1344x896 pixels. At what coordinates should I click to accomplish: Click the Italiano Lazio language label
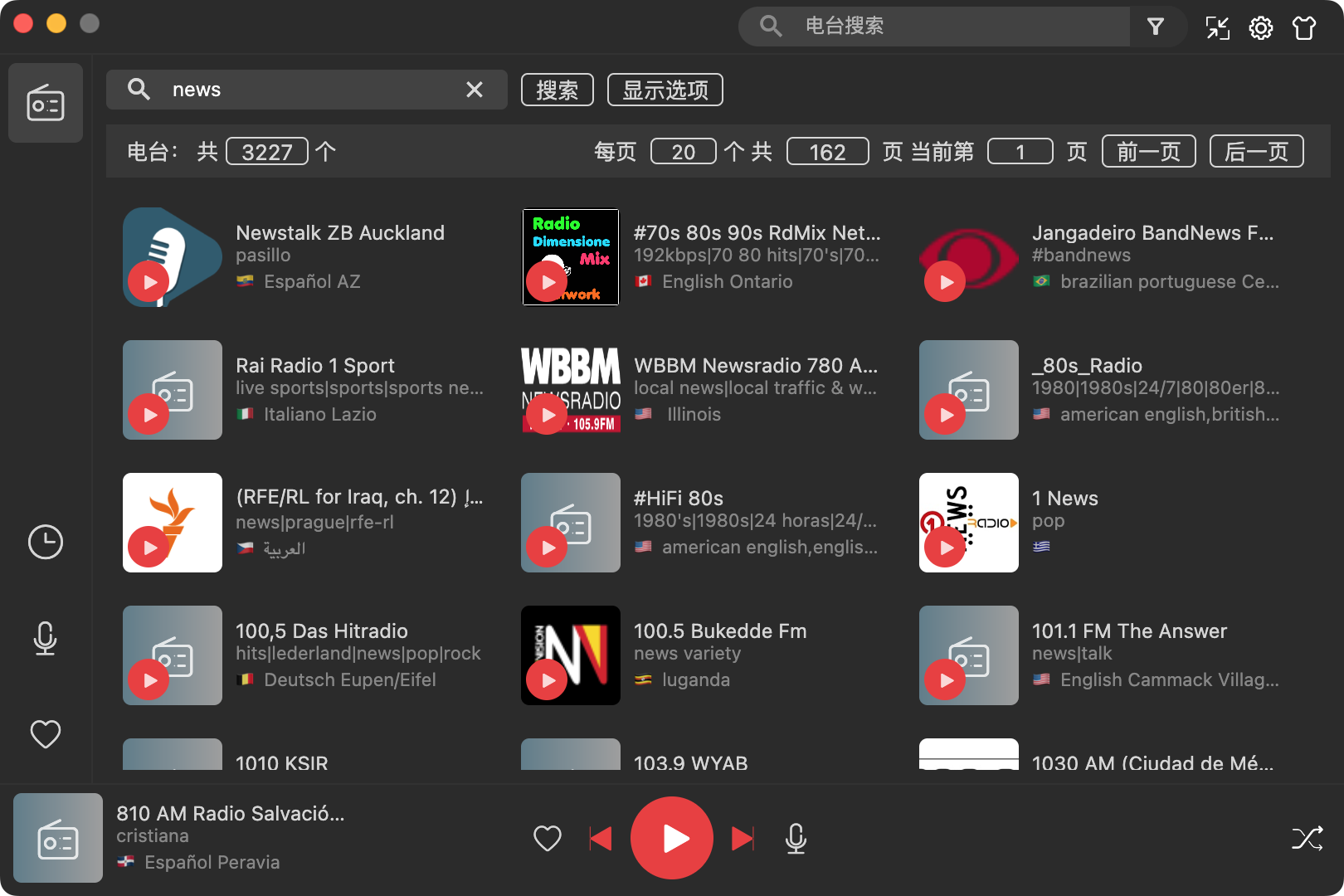tap(320, 414)
